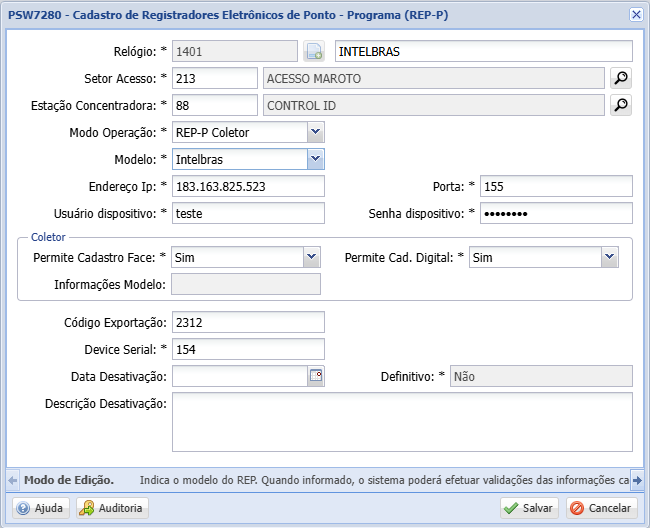Click the status hint about modelo do REP
The width and height of the screenshot is (650, 528).
coord(384,480)
